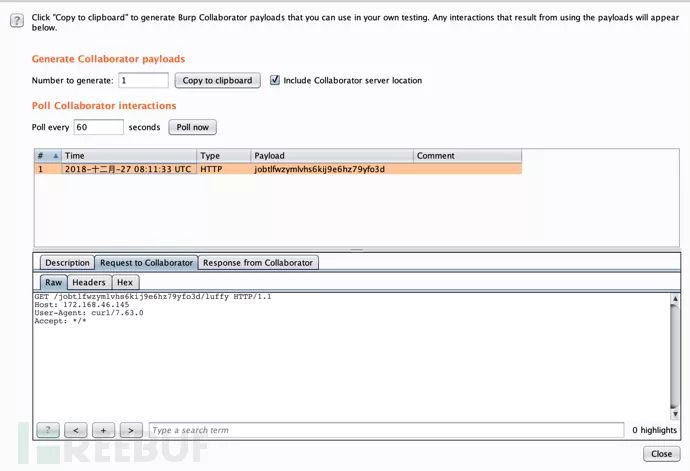Focus the Number to generate field
690x471 pixels.
[x=143, y=81]
